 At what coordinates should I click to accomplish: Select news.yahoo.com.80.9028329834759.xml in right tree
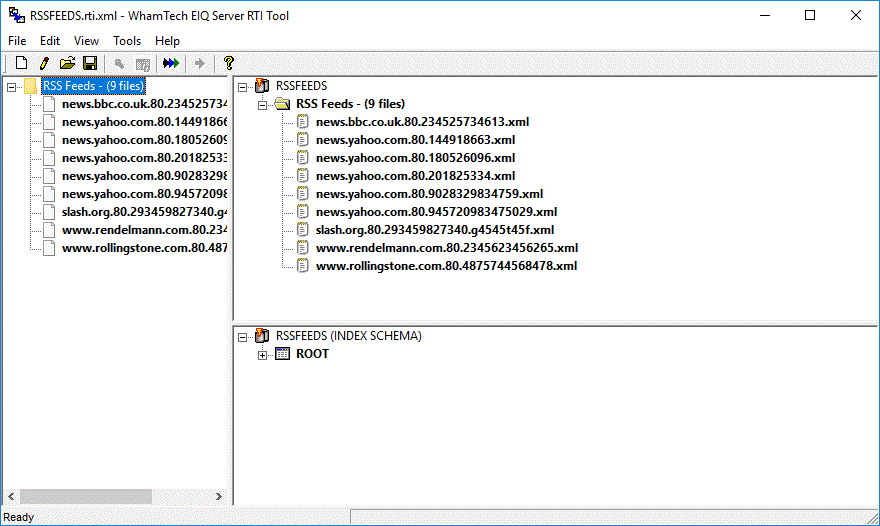[x=429, y=193]
